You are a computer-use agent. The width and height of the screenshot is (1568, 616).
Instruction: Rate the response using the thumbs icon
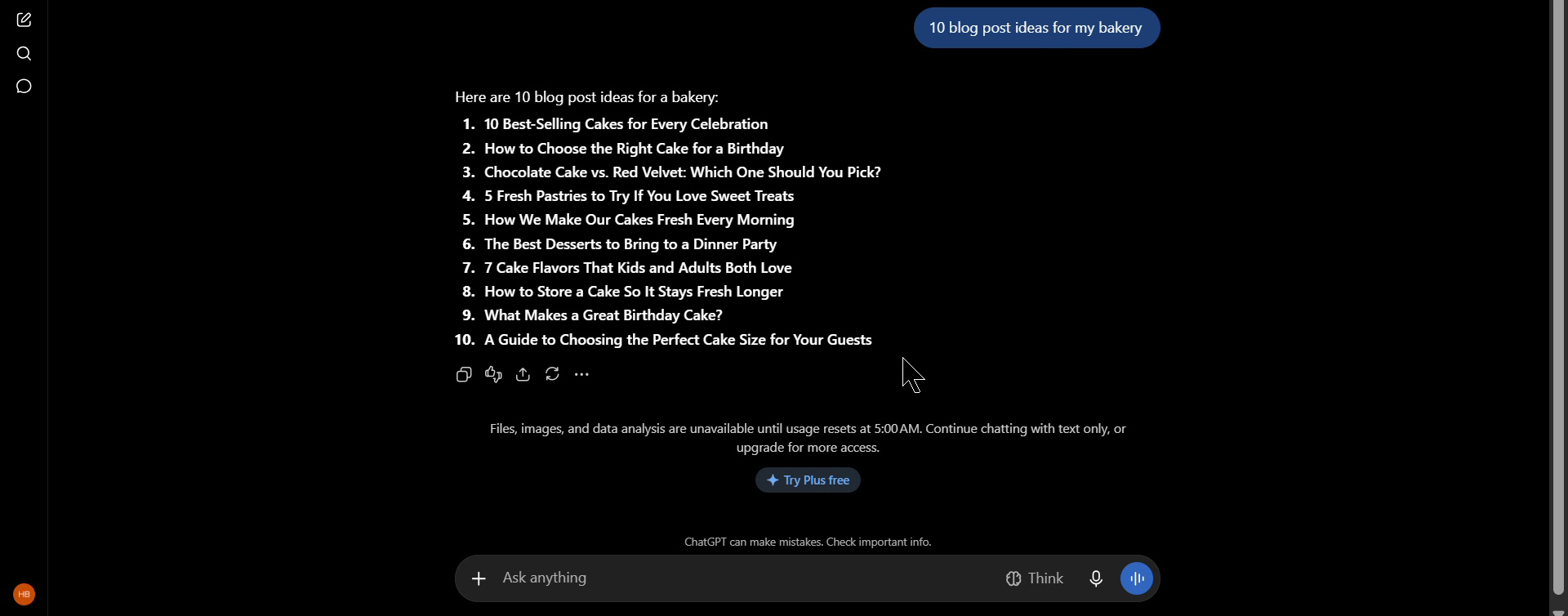(x=493, y=375)
